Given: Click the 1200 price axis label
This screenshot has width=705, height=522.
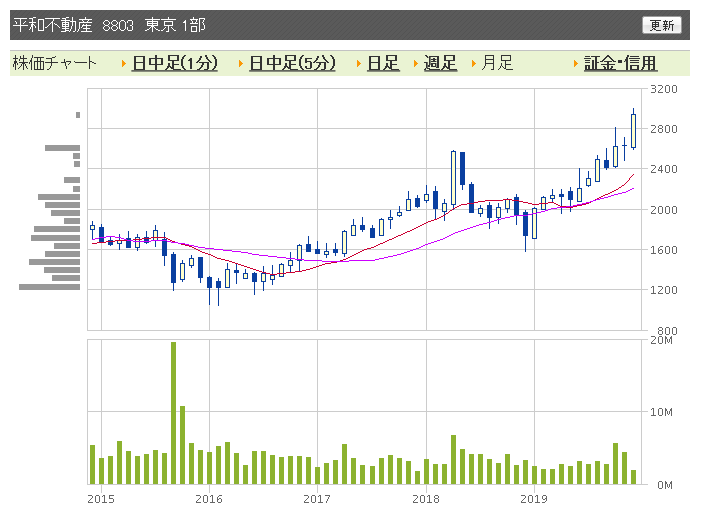Looking at the screenshot, I should (x=664, y=290).
